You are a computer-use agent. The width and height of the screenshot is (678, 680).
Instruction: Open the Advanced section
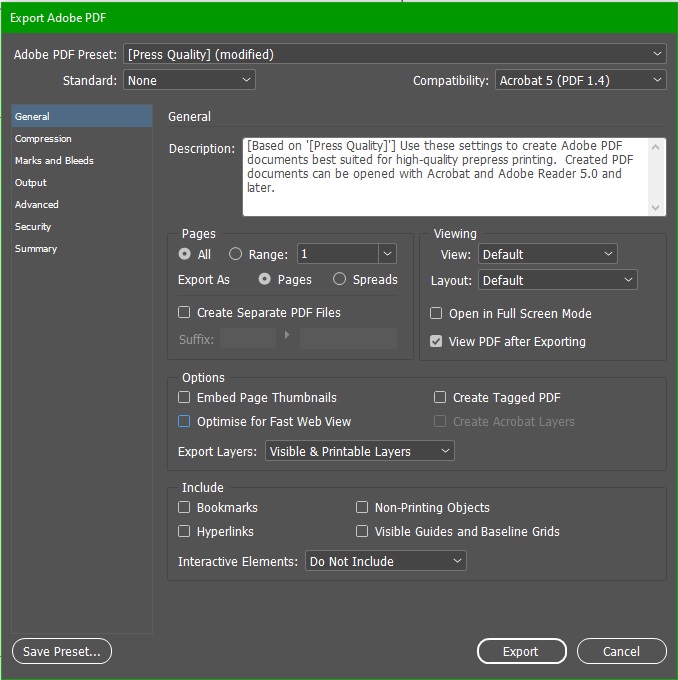coord(82,204)
